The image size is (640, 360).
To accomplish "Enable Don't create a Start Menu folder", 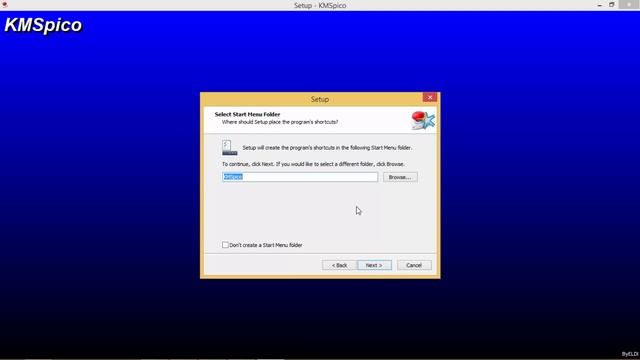I will (x=225, y=245).
